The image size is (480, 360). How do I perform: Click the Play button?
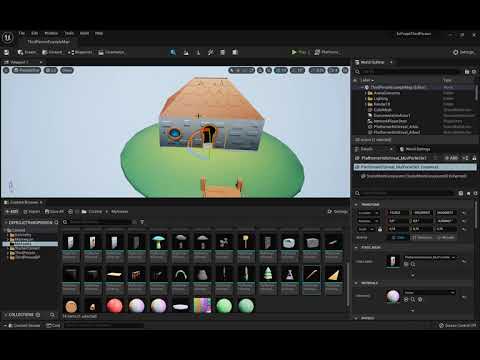point(299,52)
